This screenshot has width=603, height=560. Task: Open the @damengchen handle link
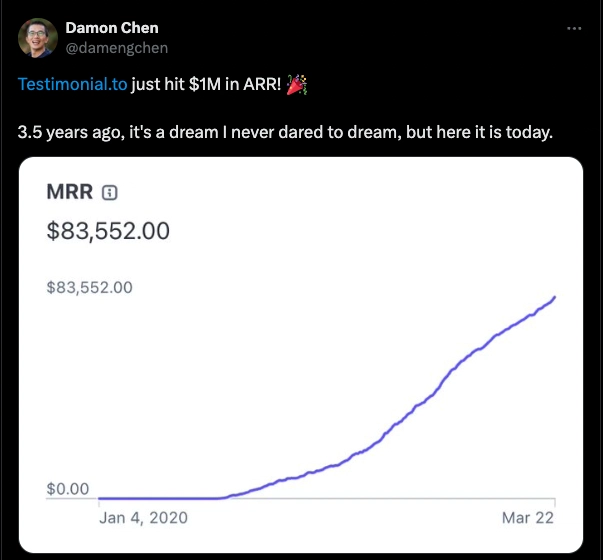point(117,48)
